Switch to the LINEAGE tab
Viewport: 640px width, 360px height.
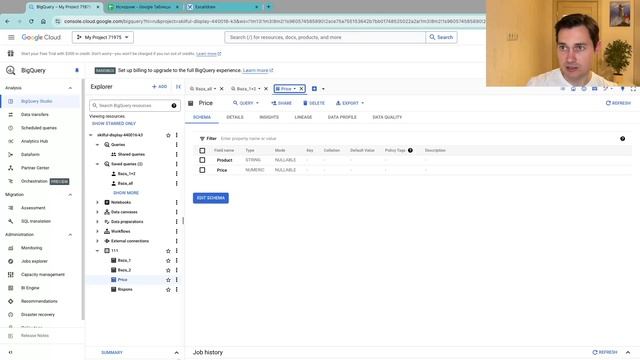point(303,117)
